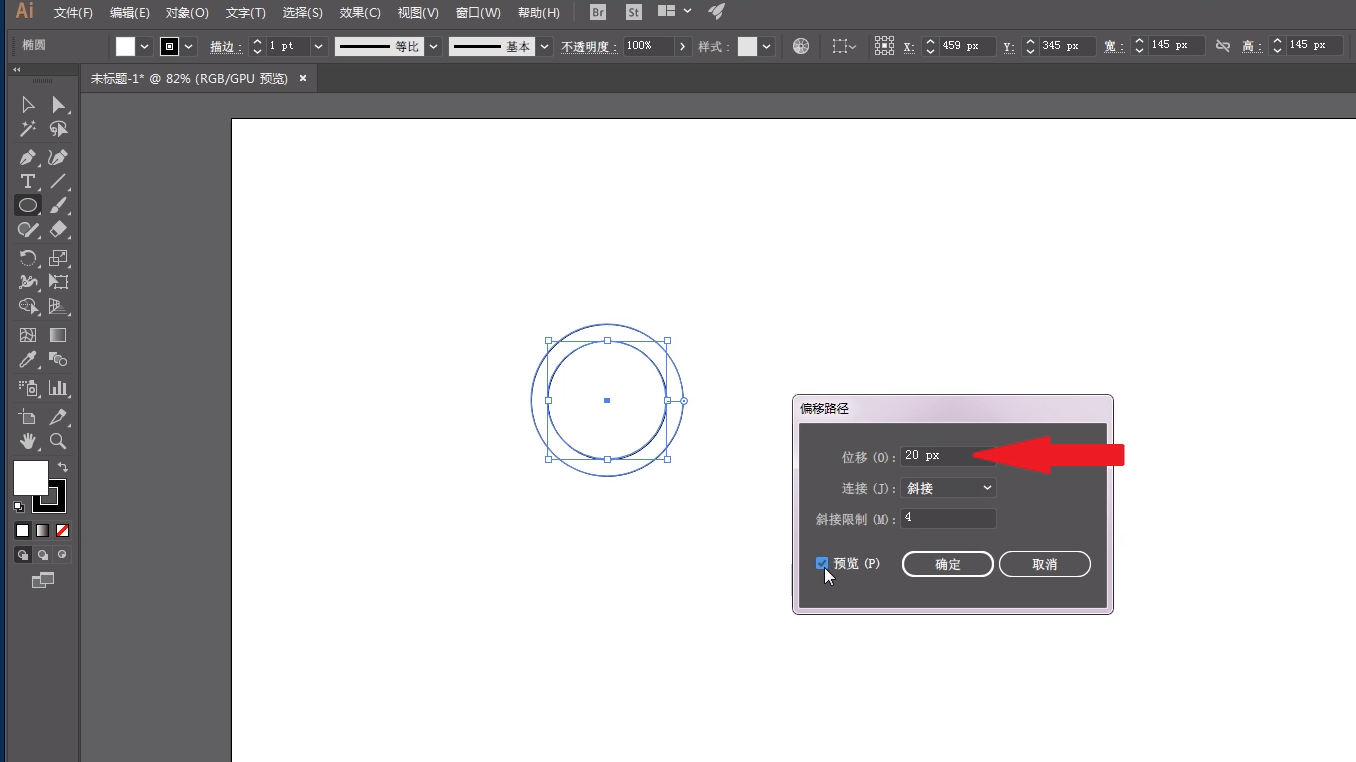This screenshot has width=1356, height=762.
Task: Enable Draw Behind mode
Action: point(43,555)
